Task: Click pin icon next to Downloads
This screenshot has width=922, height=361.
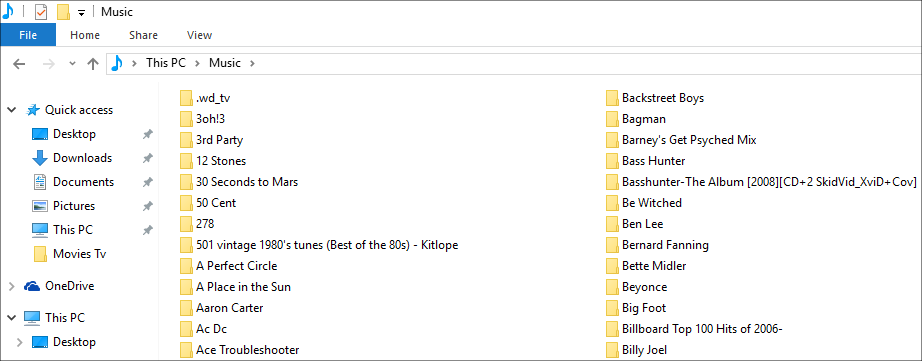Action: 148,158
